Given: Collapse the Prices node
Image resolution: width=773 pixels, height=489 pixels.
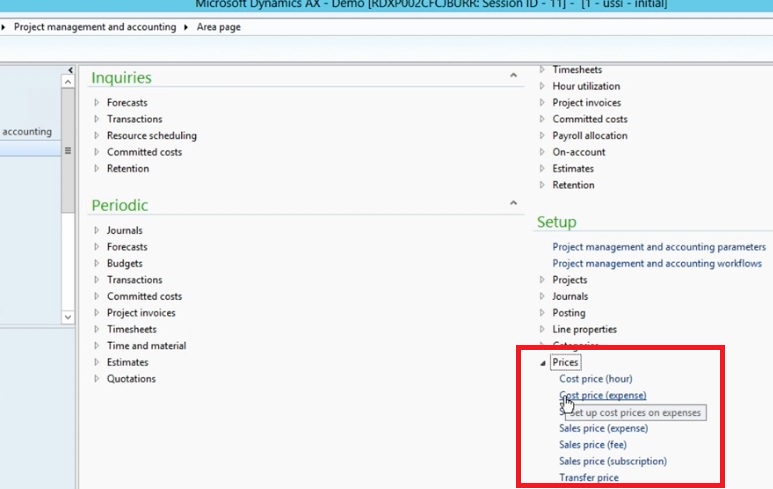Looking at the screenshot, I should click(543, 363).
